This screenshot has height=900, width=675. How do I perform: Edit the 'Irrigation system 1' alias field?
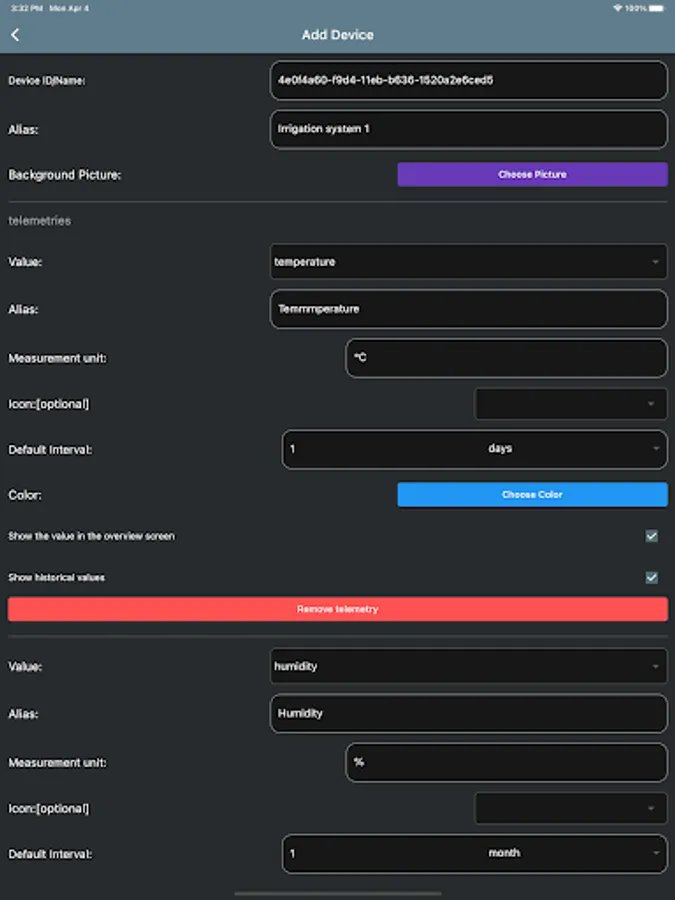(468, 129)
